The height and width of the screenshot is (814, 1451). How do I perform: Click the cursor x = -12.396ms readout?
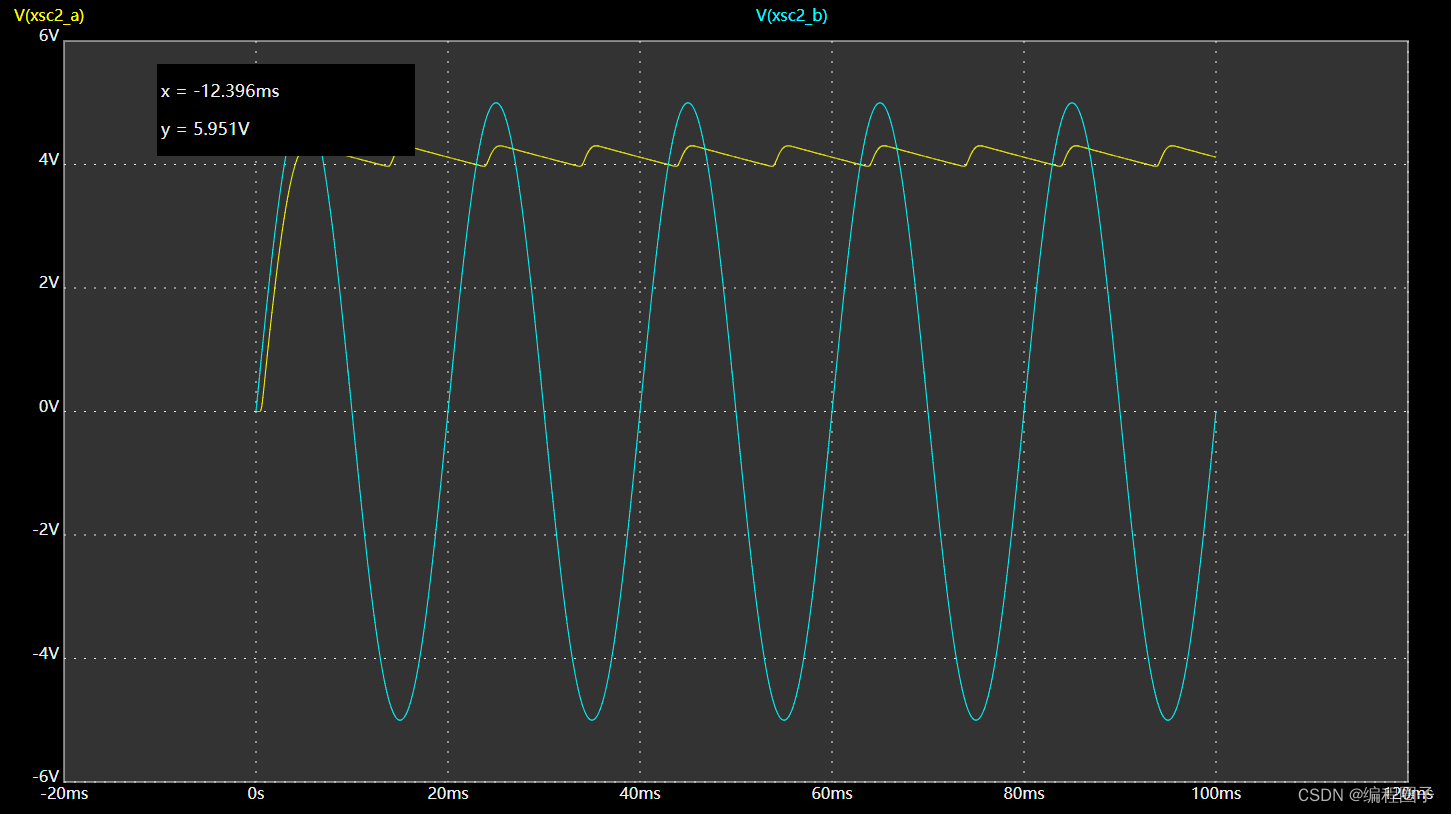tap(220, 91)
